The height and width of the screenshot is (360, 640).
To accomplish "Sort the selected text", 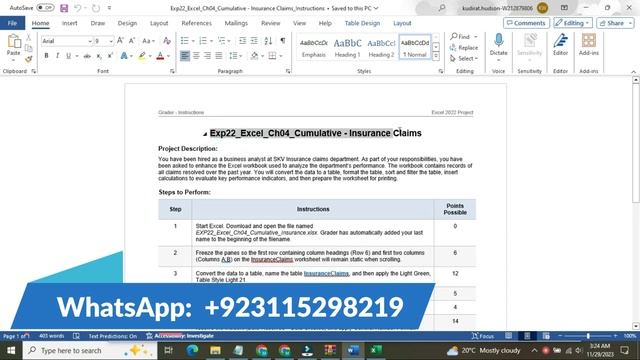I will click(x=268, y=41).
